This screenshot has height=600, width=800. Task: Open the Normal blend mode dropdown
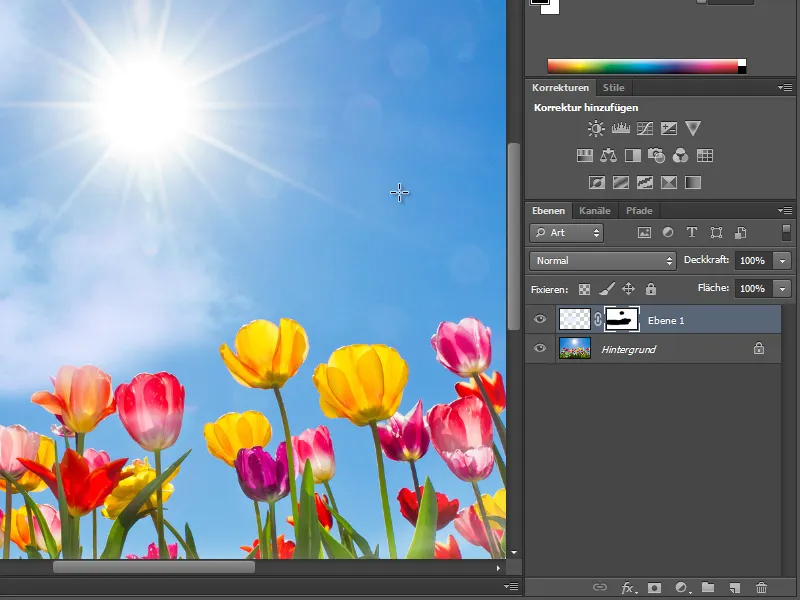click(x=603, y=261)
